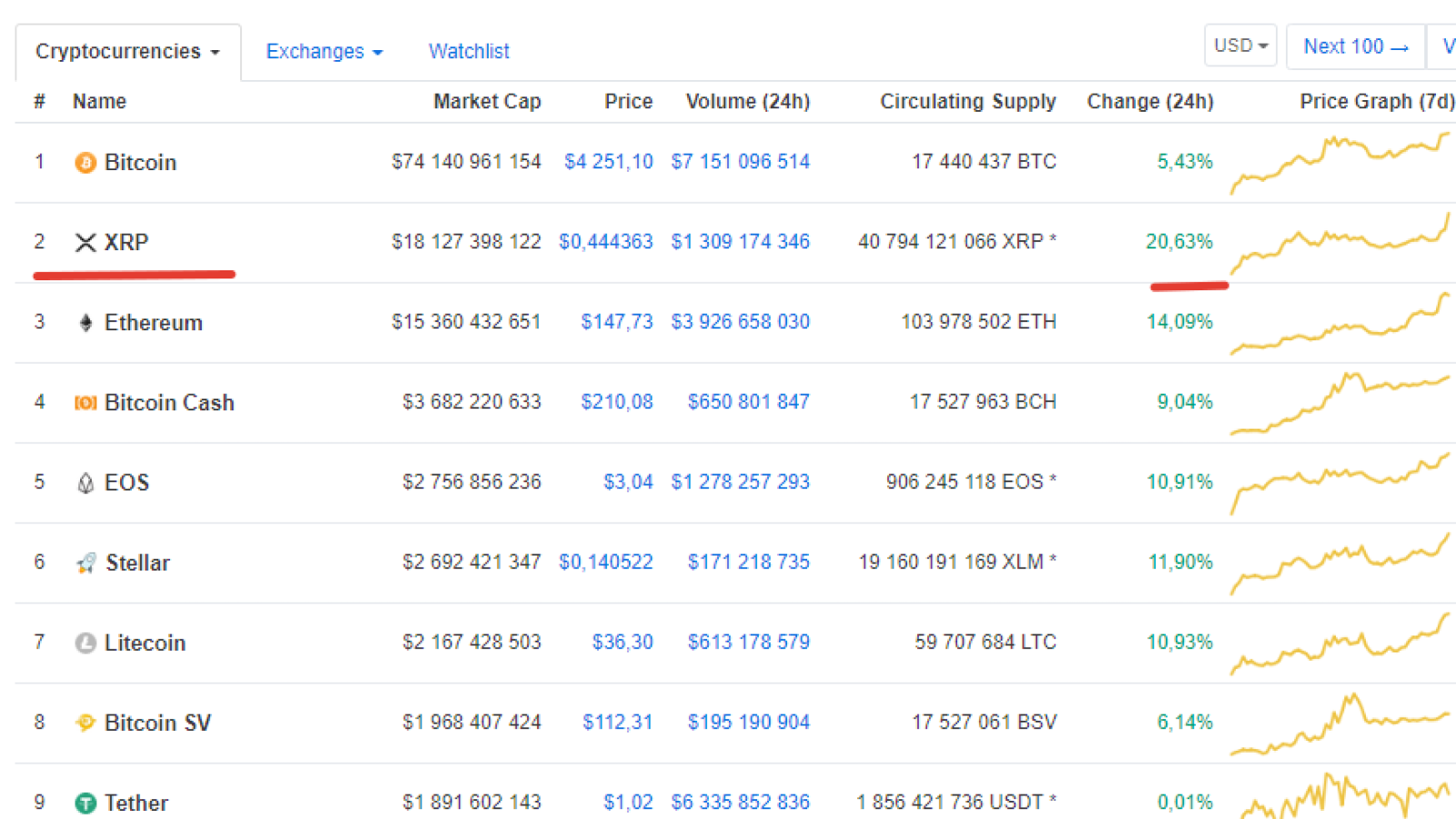Switch to the Watchlist tab
The height and width of the screenshot is (819, 1456).
point(469,52)
